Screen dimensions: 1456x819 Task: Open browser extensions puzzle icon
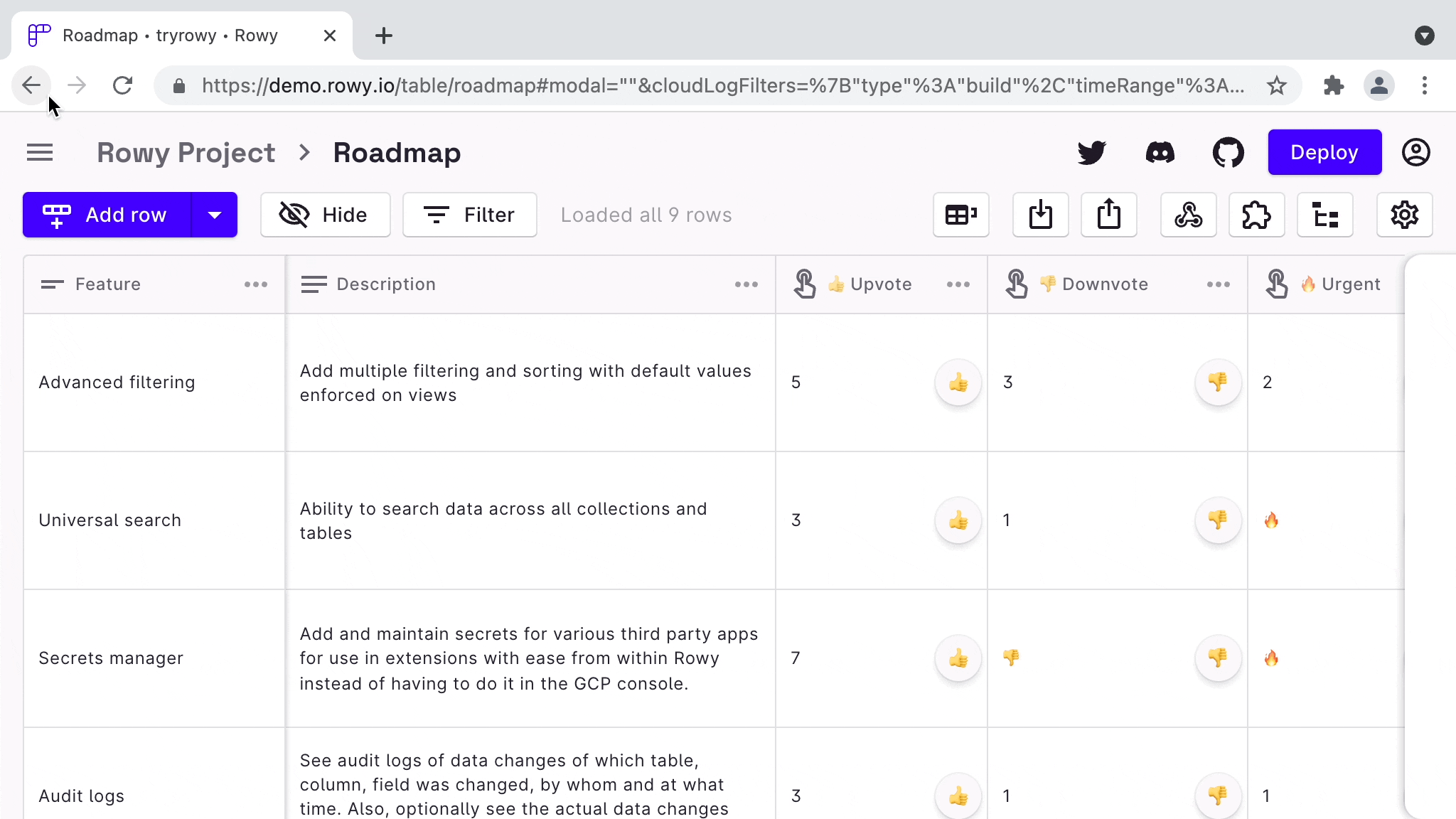click(x=1334, y=85)
